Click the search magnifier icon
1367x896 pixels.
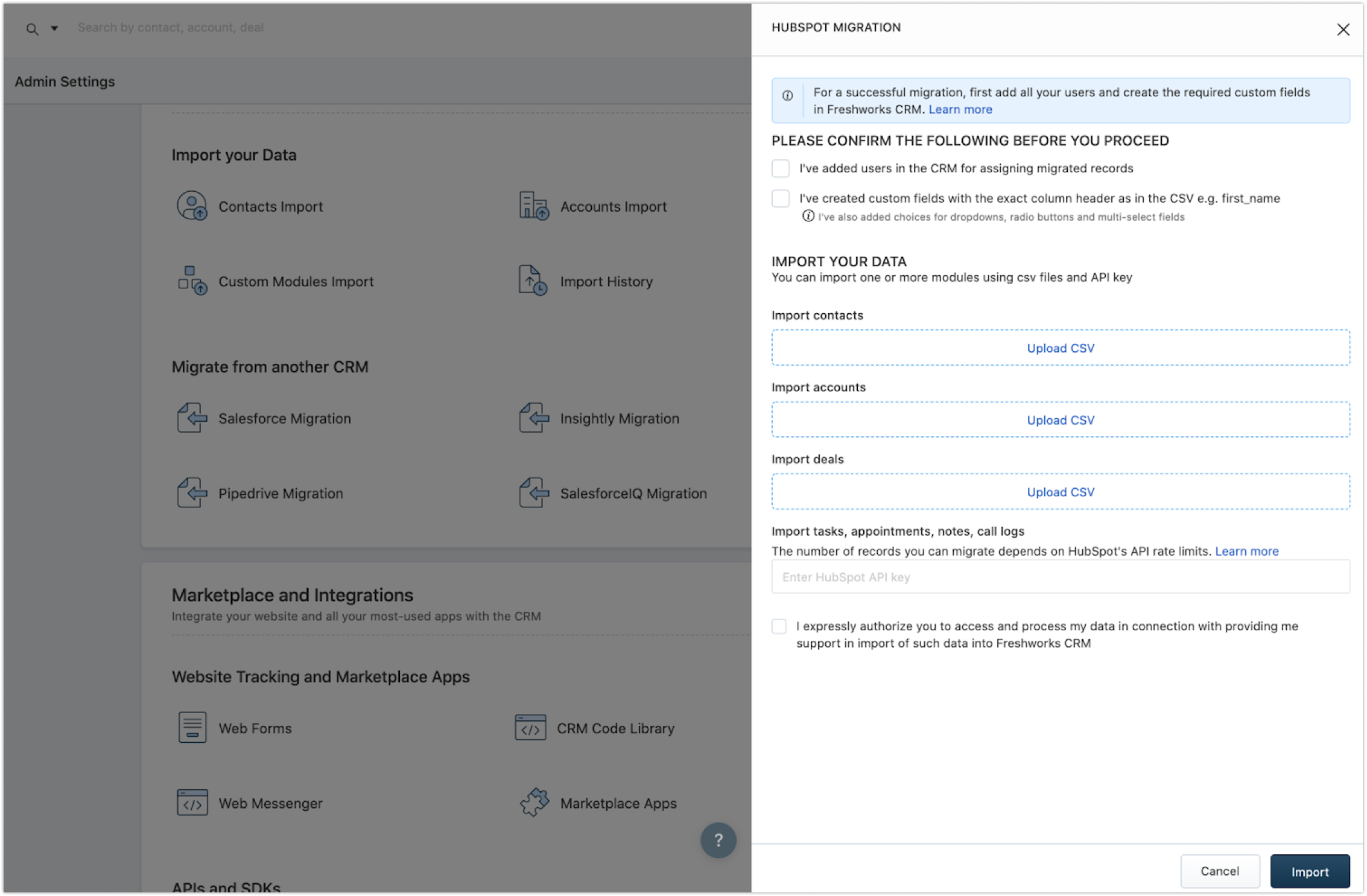click(33, 29)
